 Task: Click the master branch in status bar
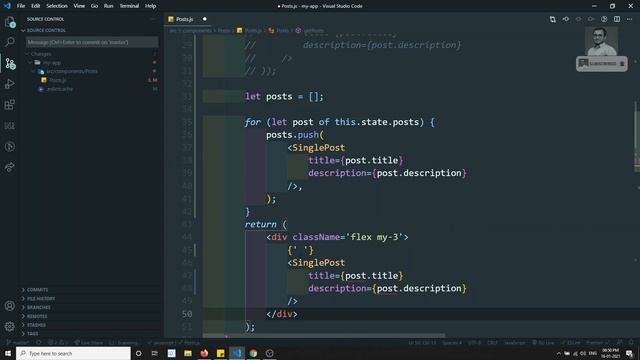pos(18,343)
